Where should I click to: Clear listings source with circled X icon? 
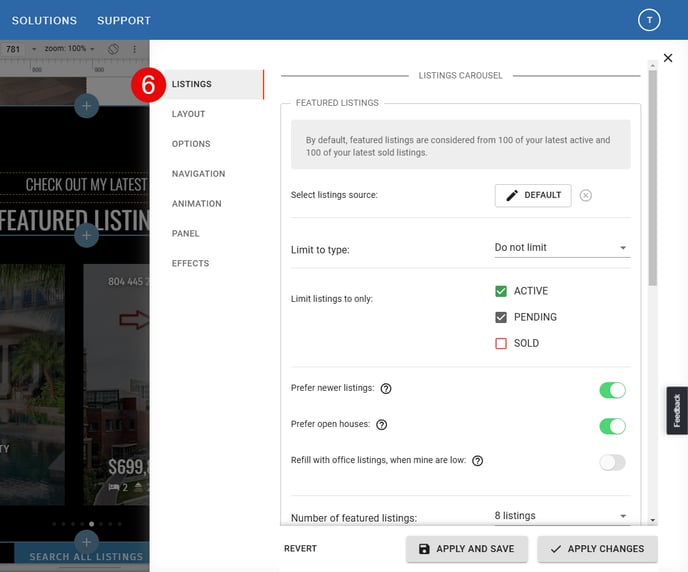pos(585,195)
